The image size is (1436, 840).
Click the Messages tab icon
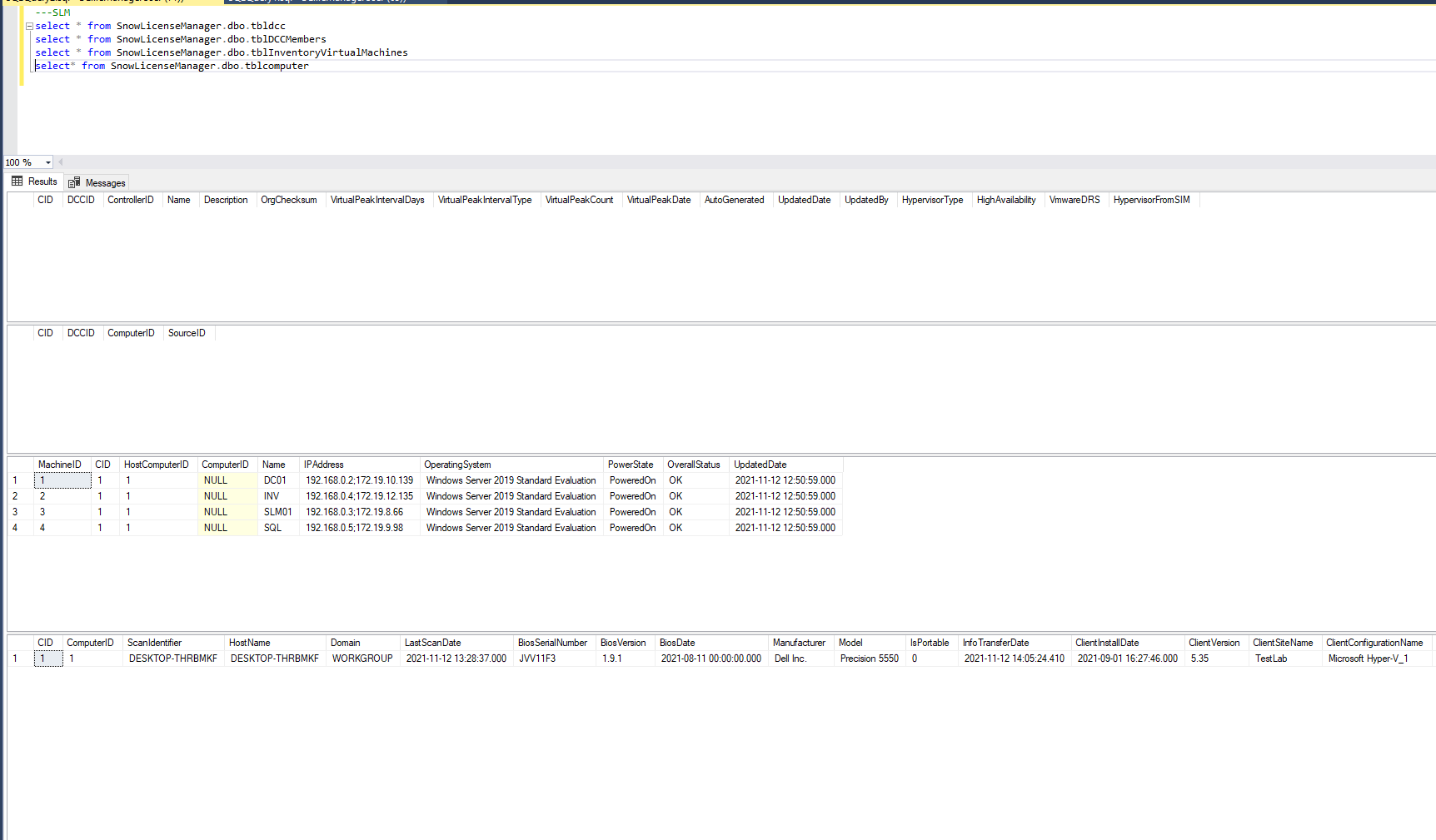coord(74,182)
